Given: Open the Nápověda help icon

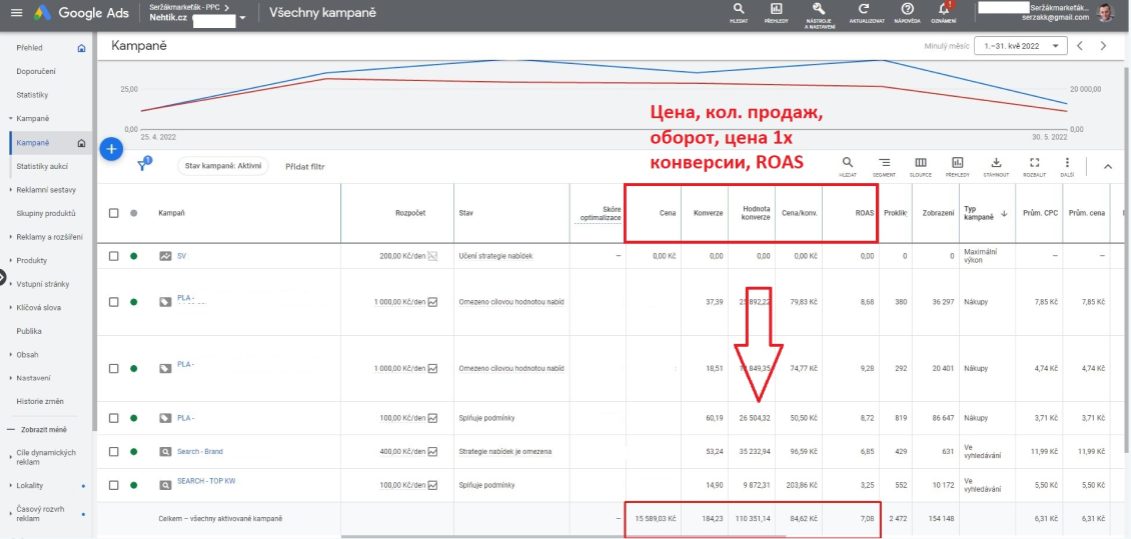Looking at the screenshot, I should tap(907, 10).
